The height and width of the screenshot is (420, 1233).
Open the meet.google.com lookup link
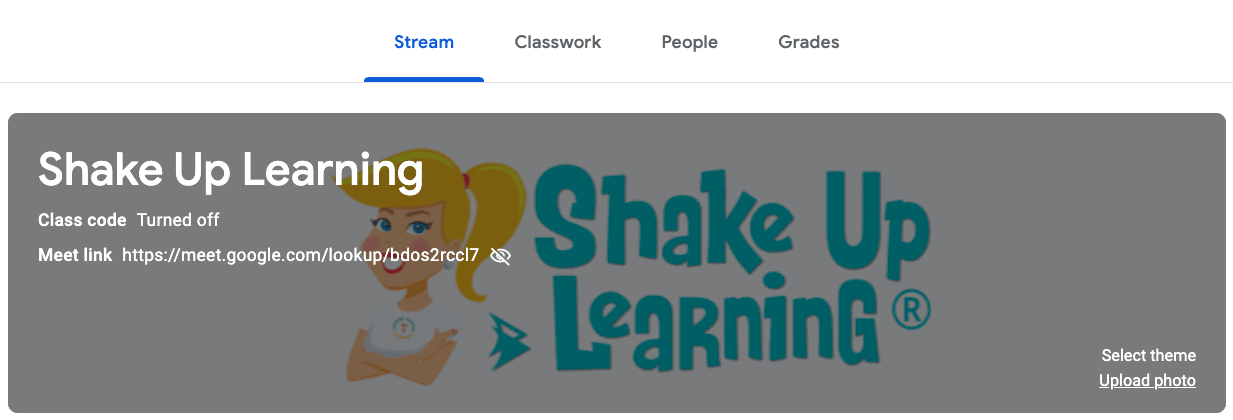(301, 255)
